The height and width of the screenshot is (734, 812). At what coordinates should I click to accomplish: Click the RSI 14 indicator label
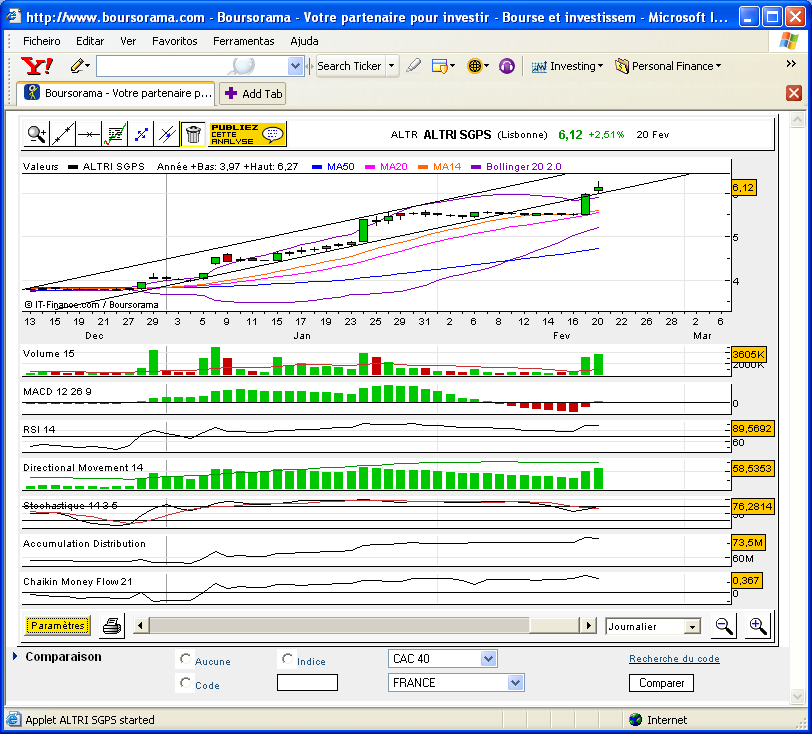point(39,429)
